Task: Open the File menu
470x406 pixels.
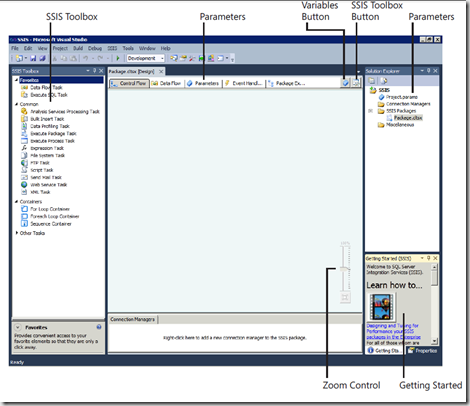Action: coord(15,48)
